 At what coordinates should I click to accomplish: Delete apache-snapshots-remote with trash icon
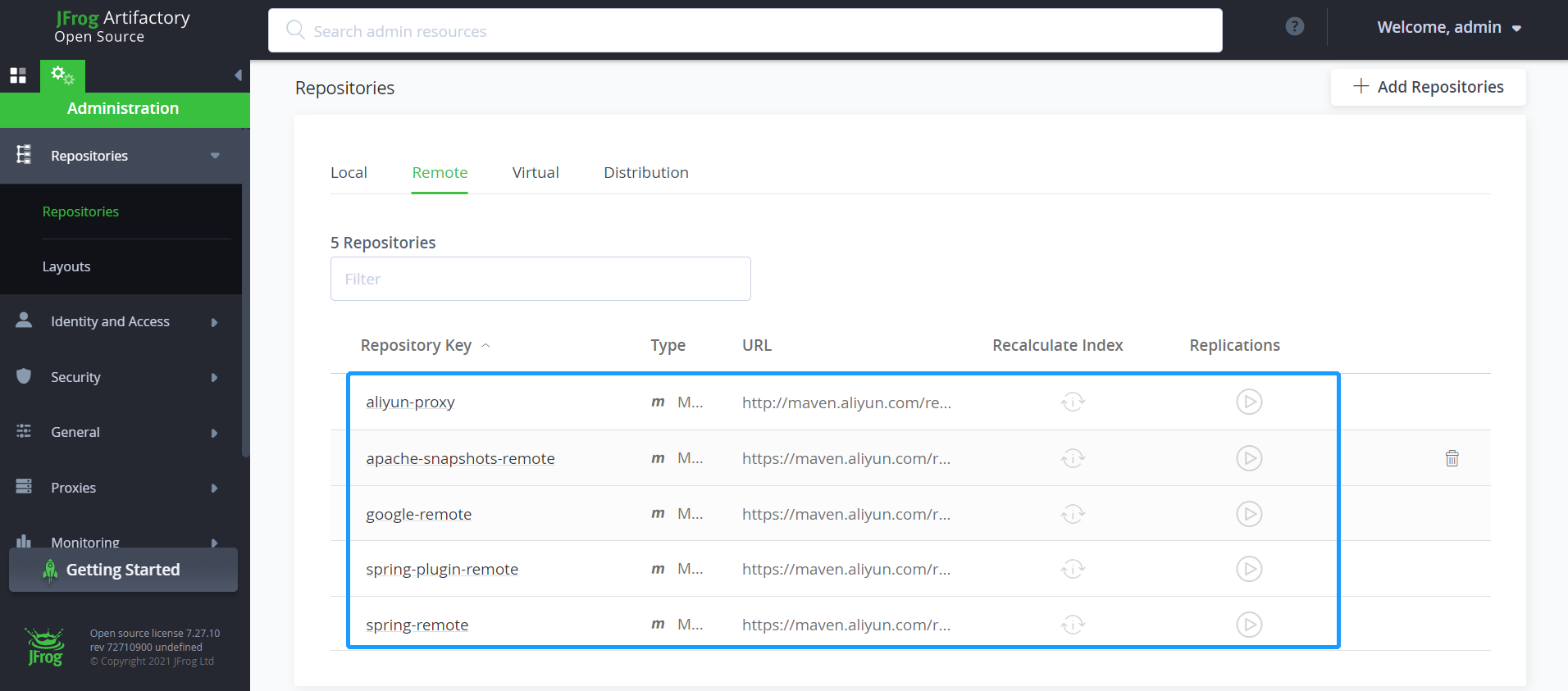[x=1452, y=458]
